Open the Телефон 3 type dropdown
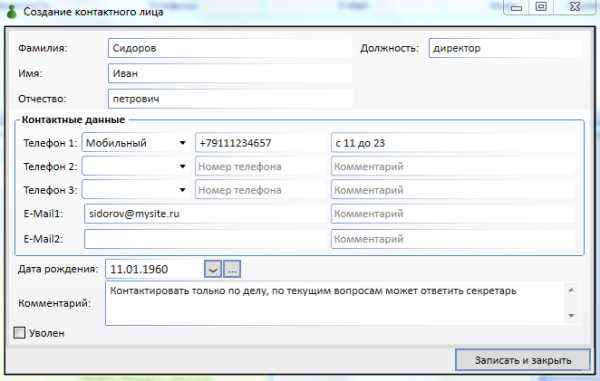 (x=183, y=190)
